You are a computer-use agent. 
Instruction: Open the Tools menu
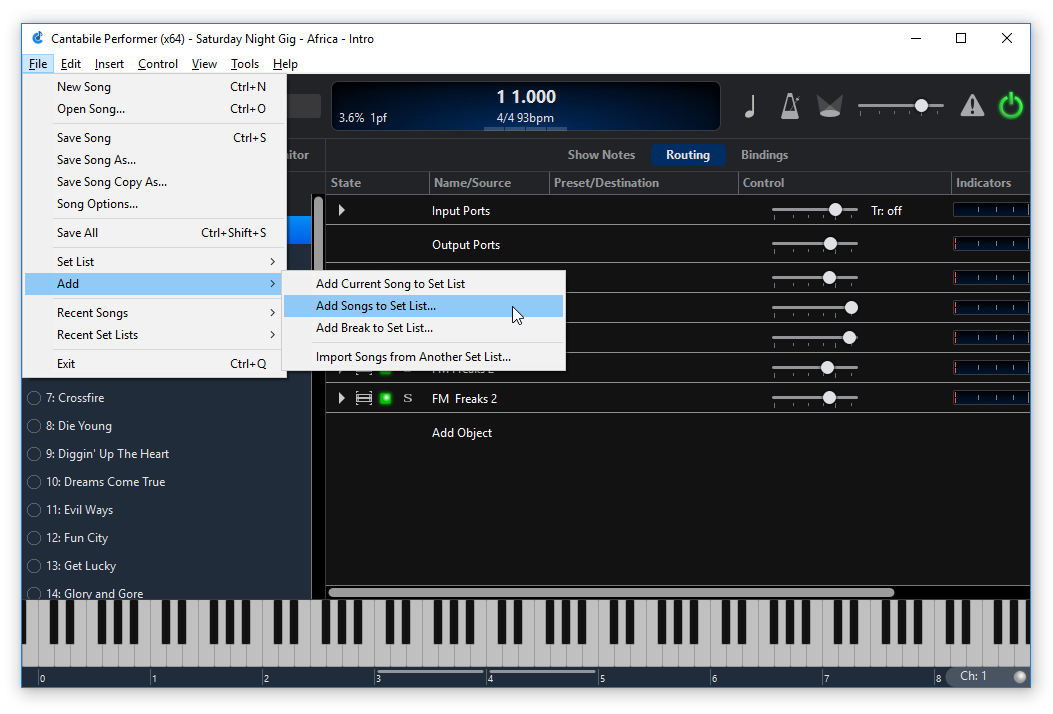tap(244, 64)
